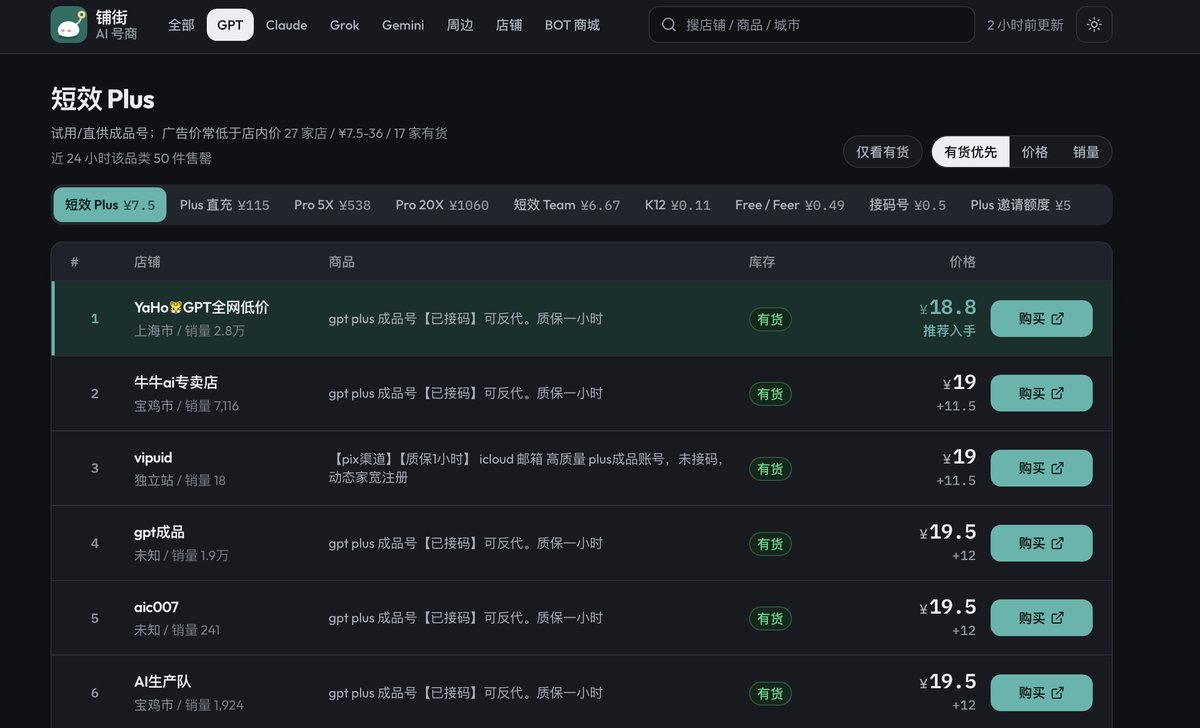The width and height of the screenshot is (1200, 728).
Task: Click 购买 for gpt成品 row
Action: (x=1041, y=543)
